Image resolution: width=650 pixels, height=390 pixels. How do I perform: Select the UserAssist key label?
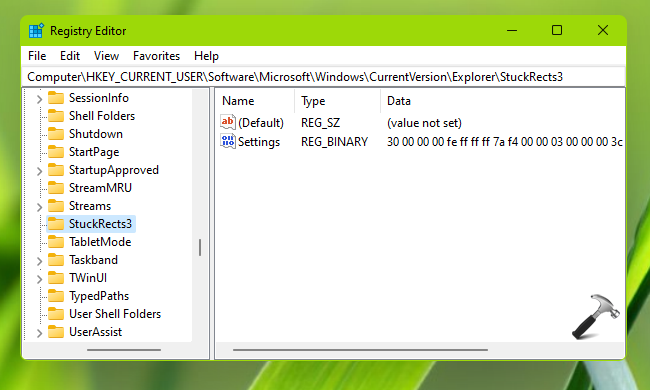(95, 332)
